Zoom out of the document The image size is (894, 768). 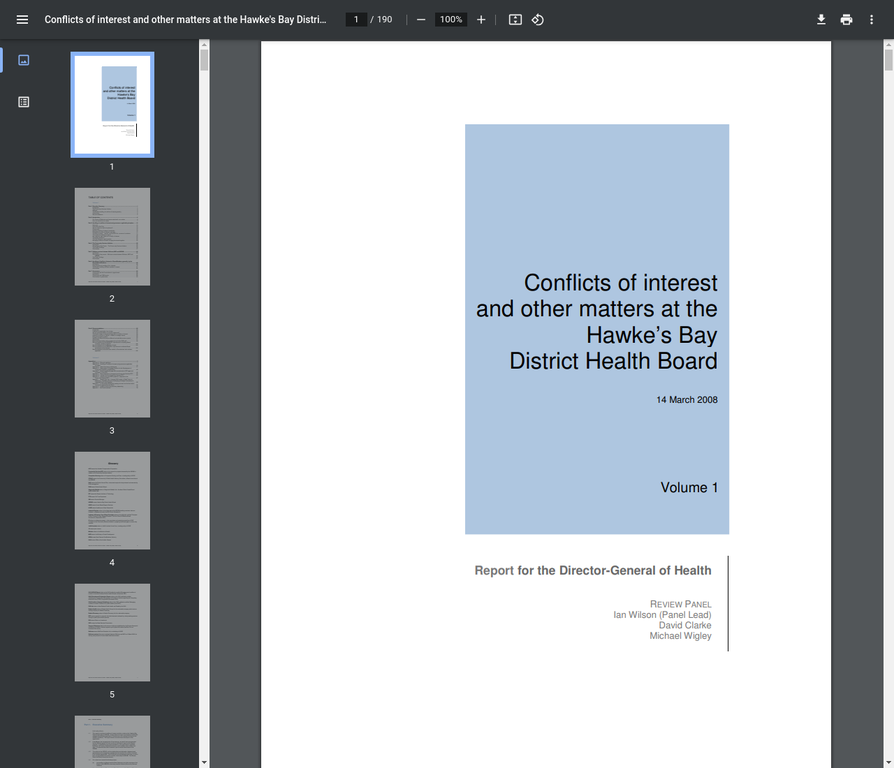pyautogui.click(x=421, y=19)
